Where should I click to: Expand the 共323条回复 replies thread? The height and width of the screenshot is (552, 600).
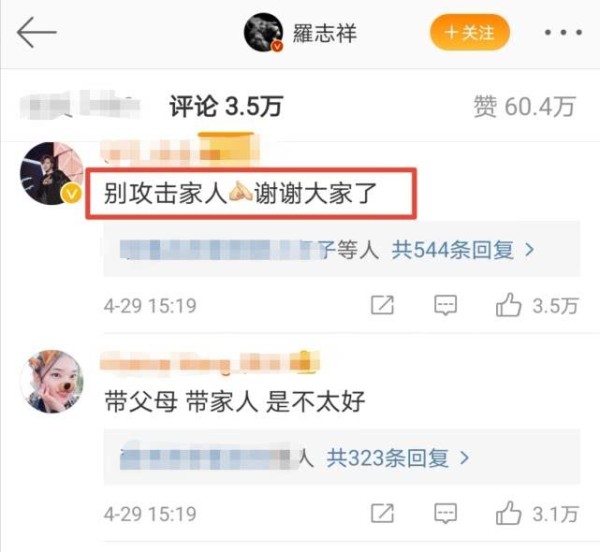coord(398,458)
